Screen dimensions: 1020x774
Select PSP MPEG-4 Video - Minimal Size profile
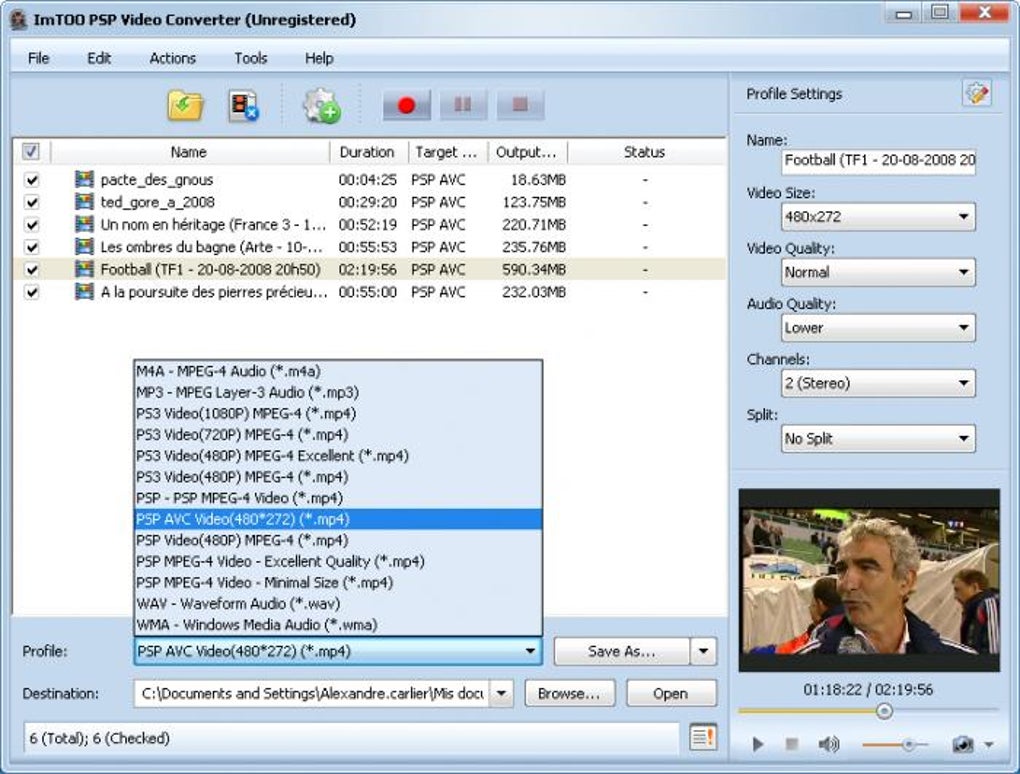point(265,582)
